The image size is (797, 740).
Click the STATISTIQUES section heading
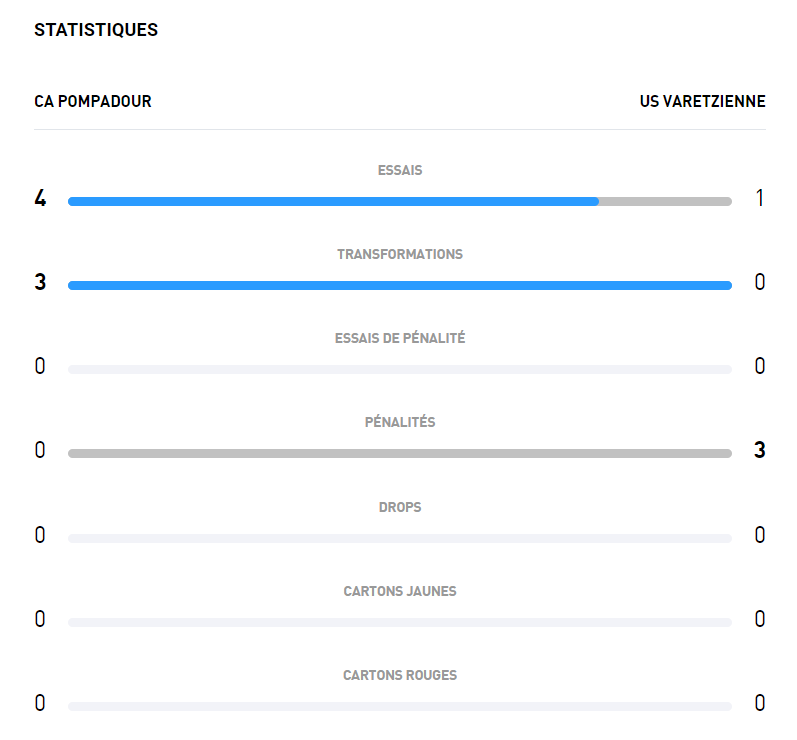coord(96,30)
